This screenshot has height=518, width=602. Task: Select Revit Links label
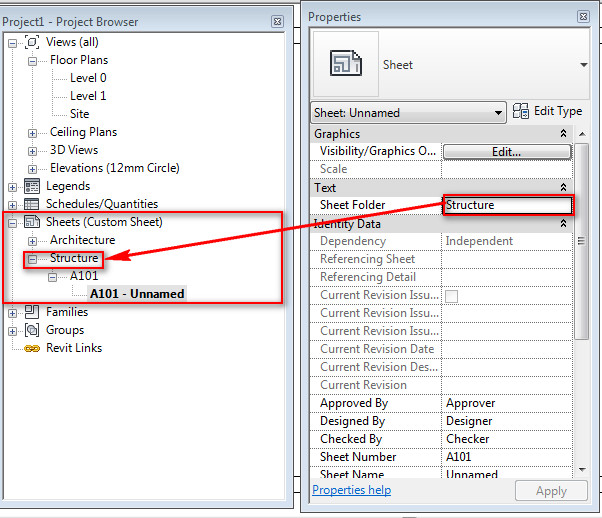[74, 348]
